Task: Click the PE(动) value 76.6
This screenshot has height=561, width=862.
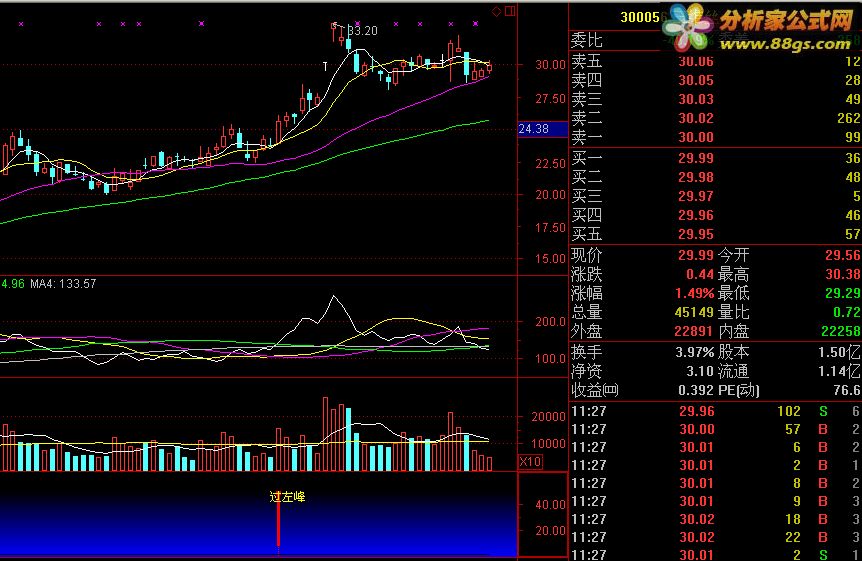Action: point(847,390)
